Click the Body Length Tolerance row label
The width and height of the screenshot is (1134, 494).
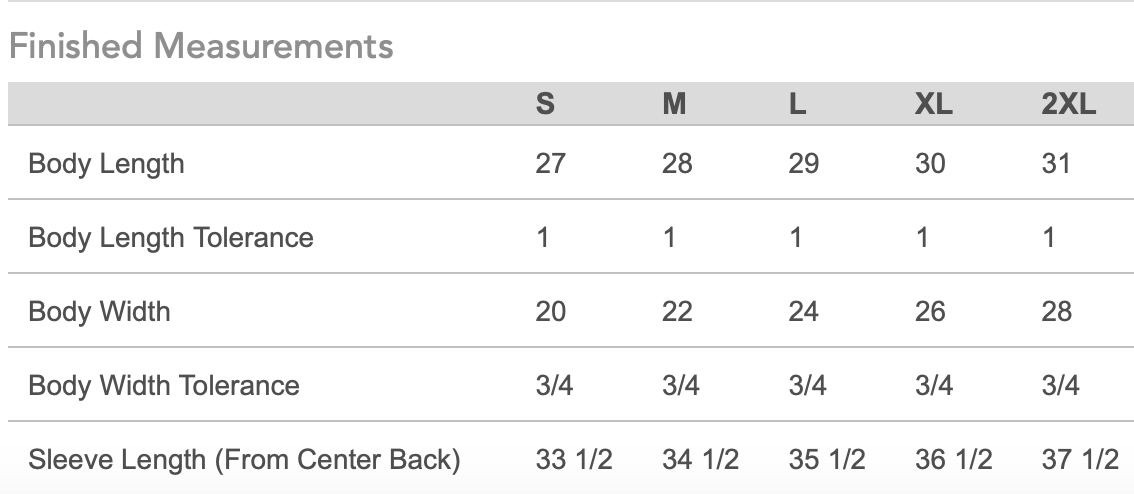pyautogui.click(x=171, y=237)
